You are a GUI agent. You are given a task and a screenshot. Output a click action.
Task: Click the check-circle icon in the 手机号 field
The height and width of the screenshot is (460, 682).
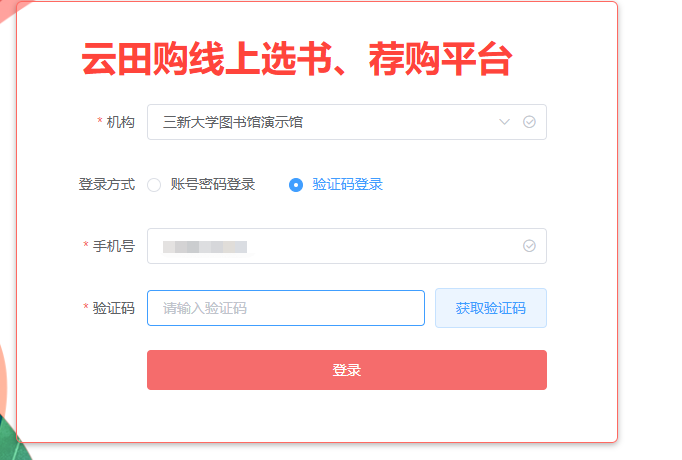pos(530,246)
